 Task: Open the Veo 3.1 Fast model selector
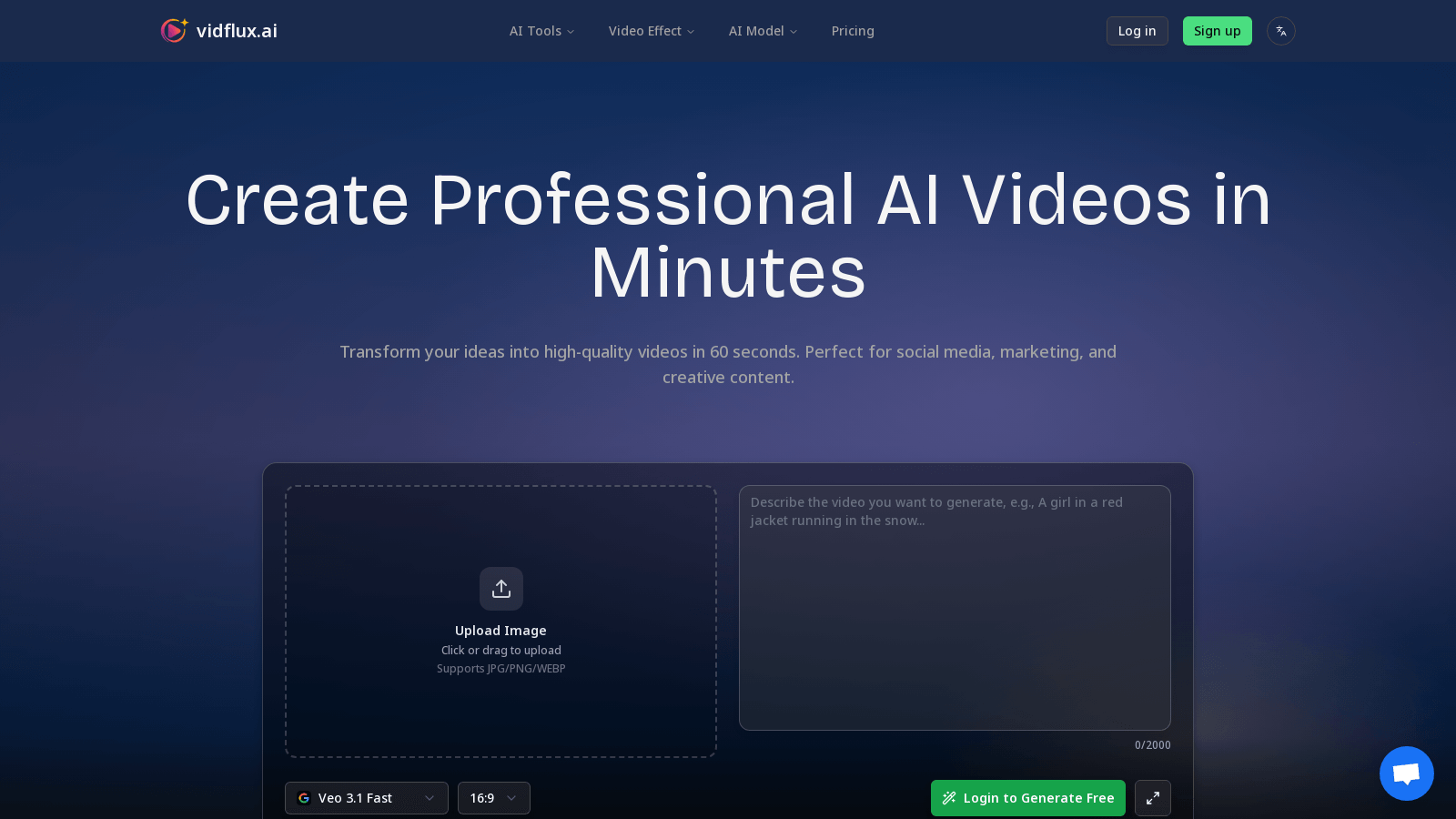366,798
